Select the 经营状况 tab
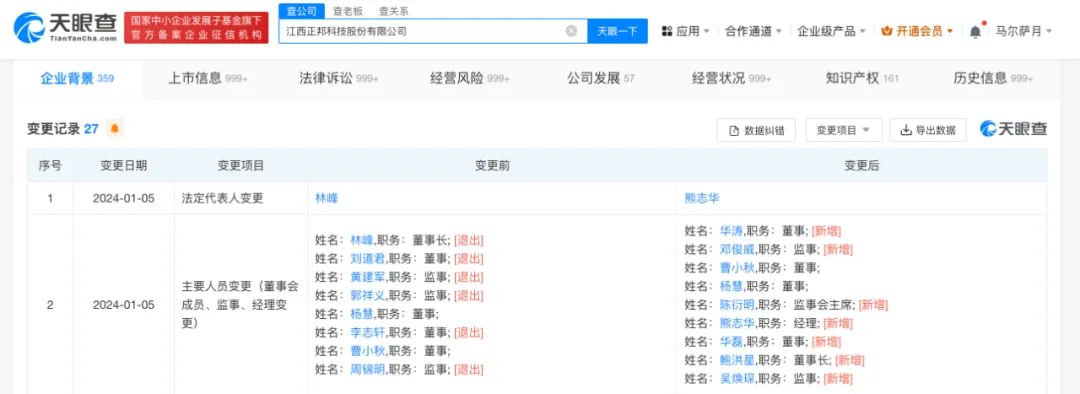 pos(731,79)
